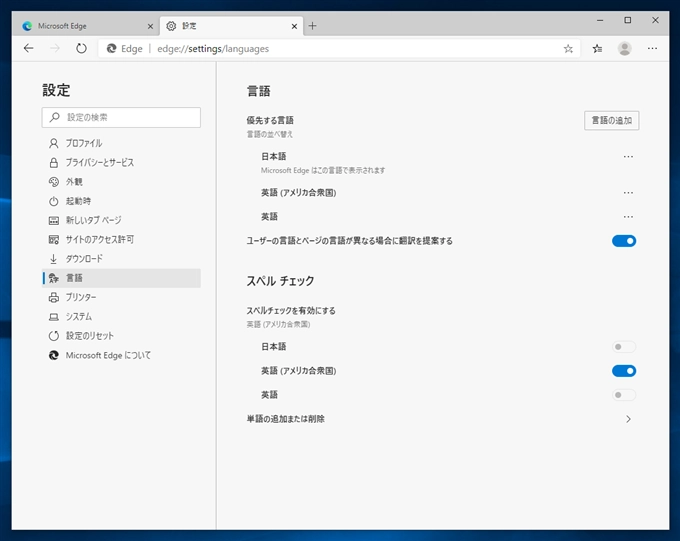Open 新しいタブ ページ settings
The width and height of the screenshot is (680, 541).
pyautogui.click(x=121, y=220)
